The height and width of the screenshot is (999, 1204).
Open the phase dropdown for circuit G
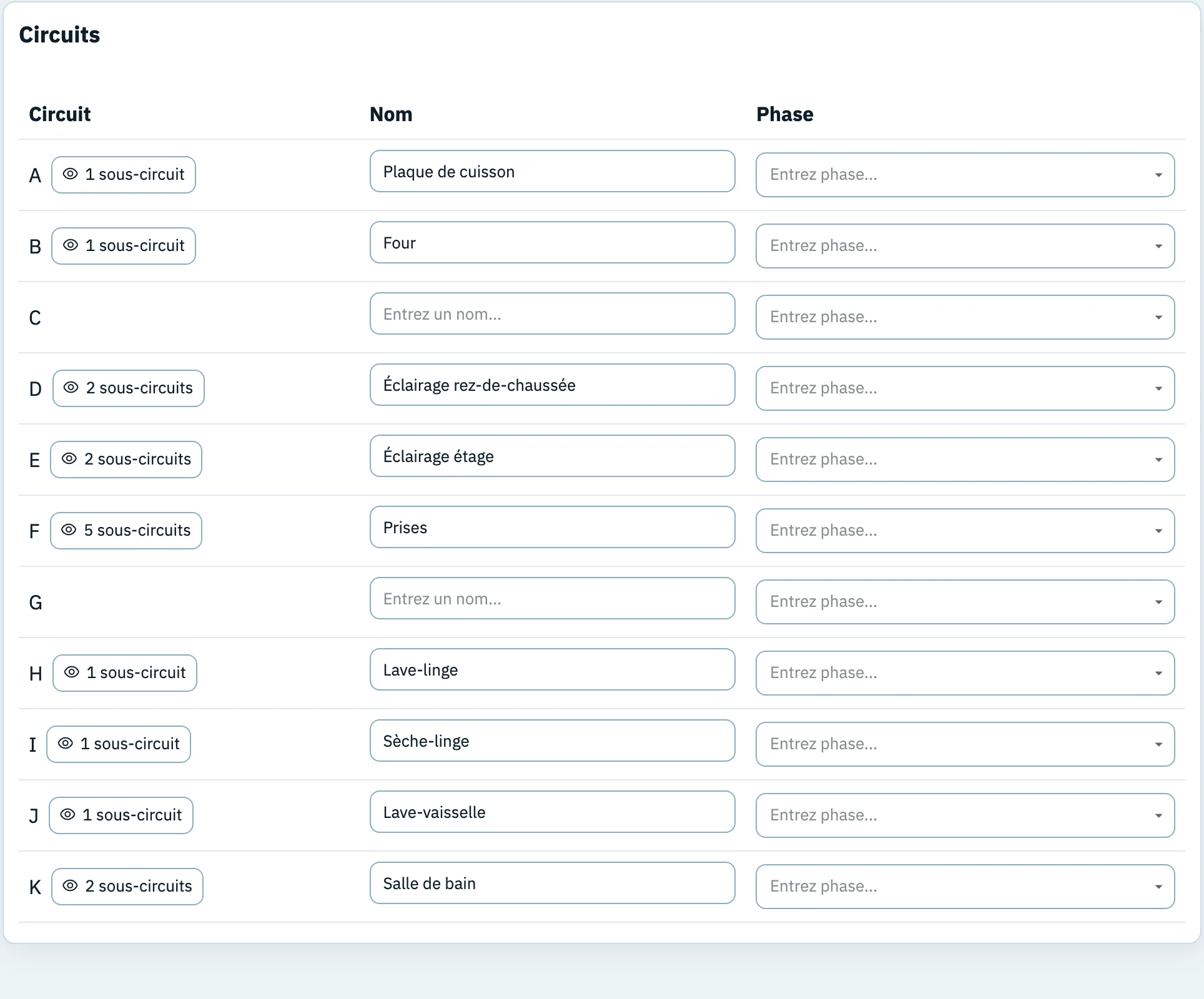(965, 602)
